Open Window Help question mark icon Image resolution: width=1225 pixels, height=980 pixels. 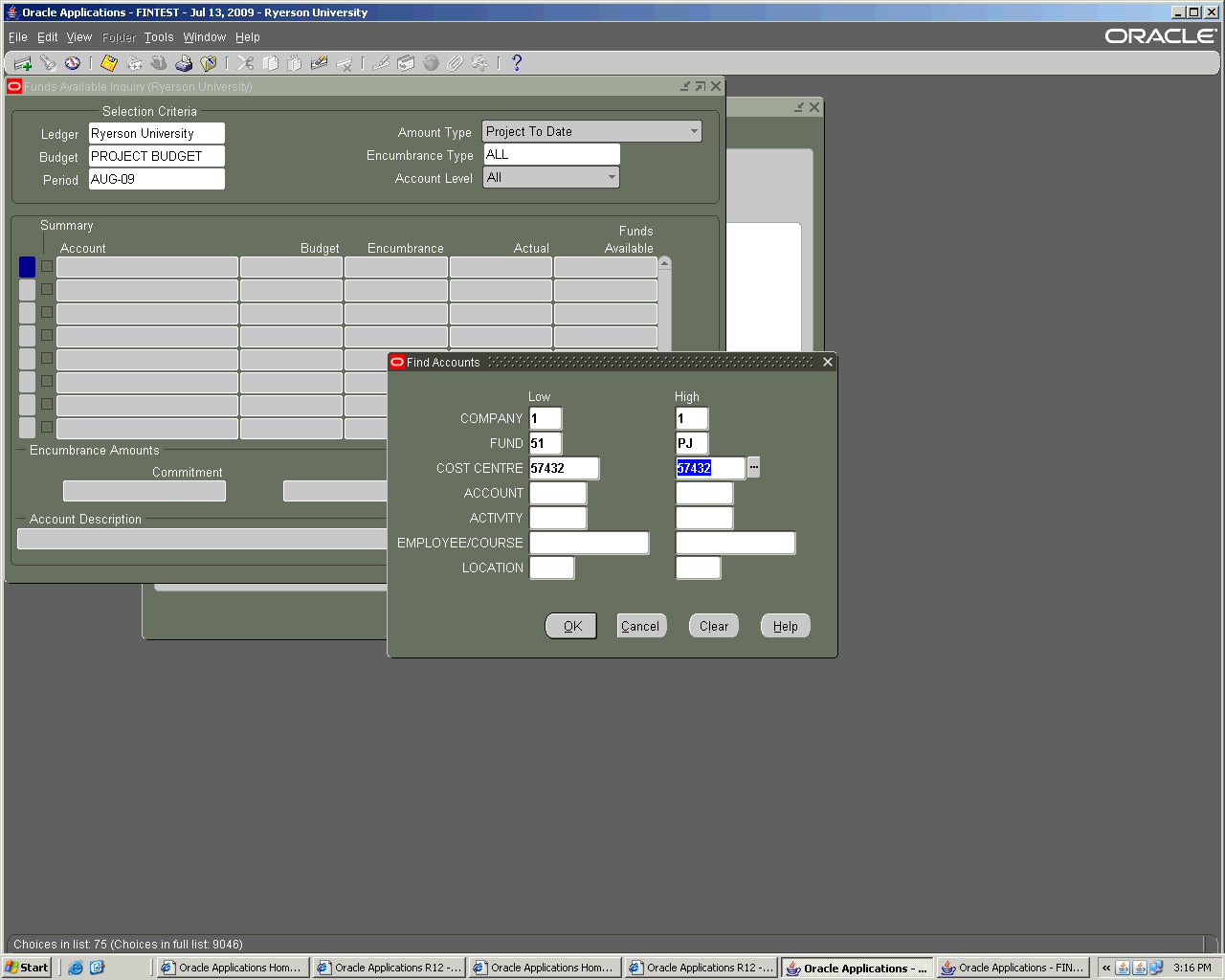tap(517, 63)
